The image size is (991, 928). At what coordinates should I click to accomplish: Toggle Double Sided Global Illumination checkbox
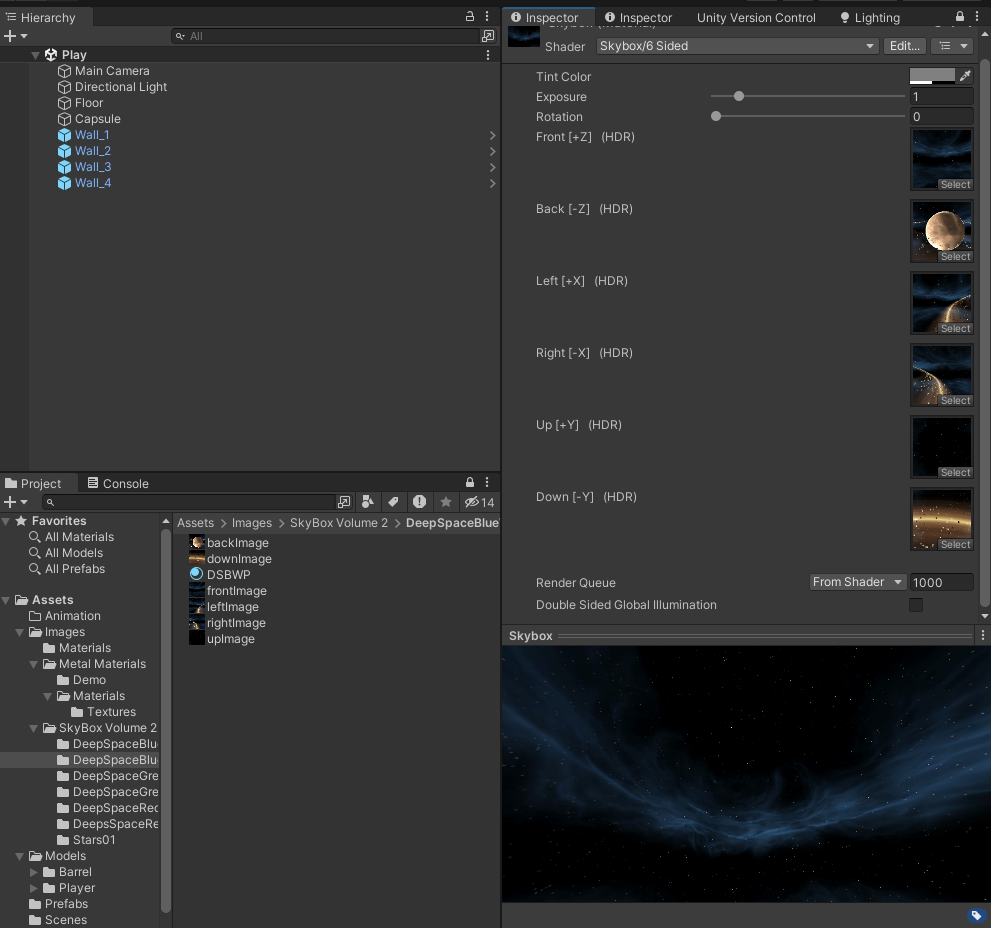point(916,605)
